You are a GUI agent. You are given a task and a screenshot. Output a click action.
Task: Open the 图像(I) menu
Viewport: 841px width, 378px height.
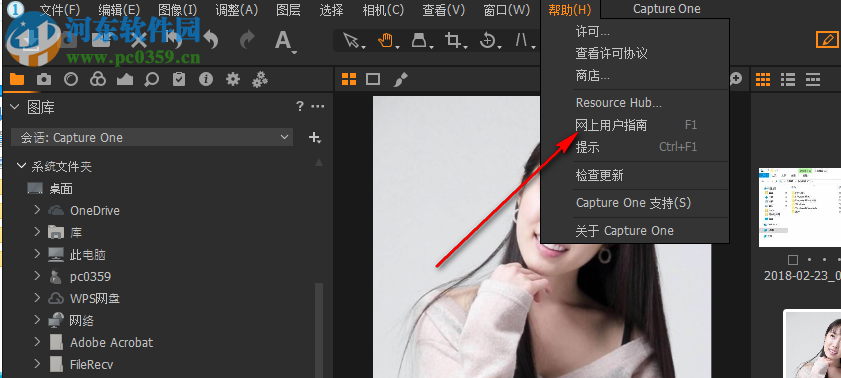coord(178,9)
